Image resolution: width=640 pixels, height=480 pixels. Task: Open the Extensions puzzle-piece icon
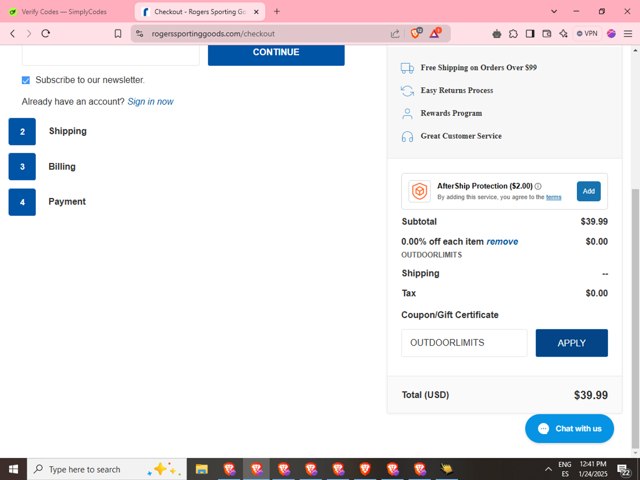pos(513,34)
